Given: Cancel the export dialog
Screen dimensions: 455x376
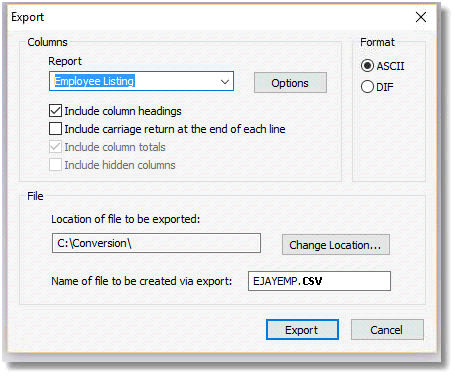Looking at the screenshot, I should [x=387, y=330].
